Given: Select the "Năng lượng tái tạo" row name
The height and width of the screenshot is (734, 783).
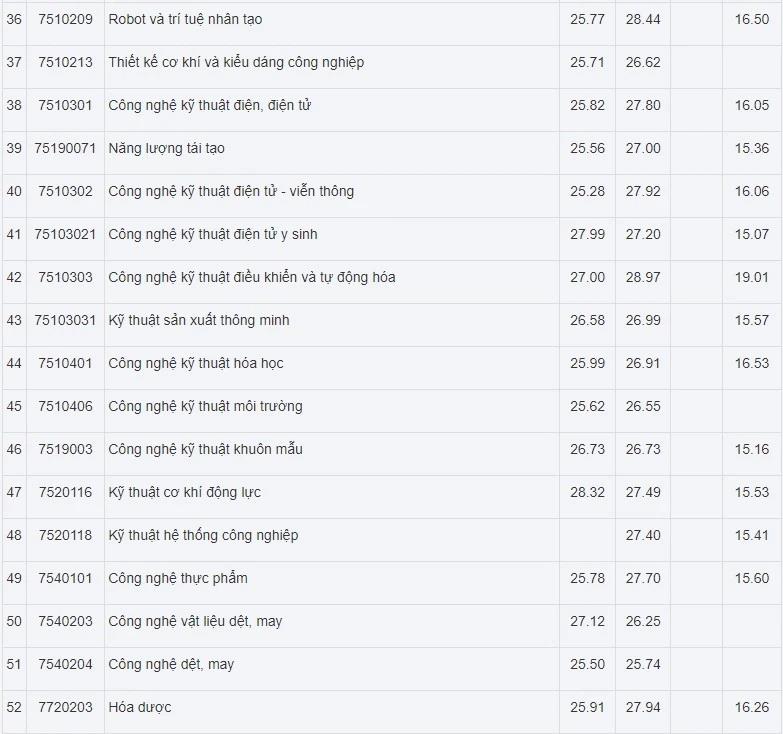Looking at the screenshot, I should pyautogui.click(x=166, y=148).
